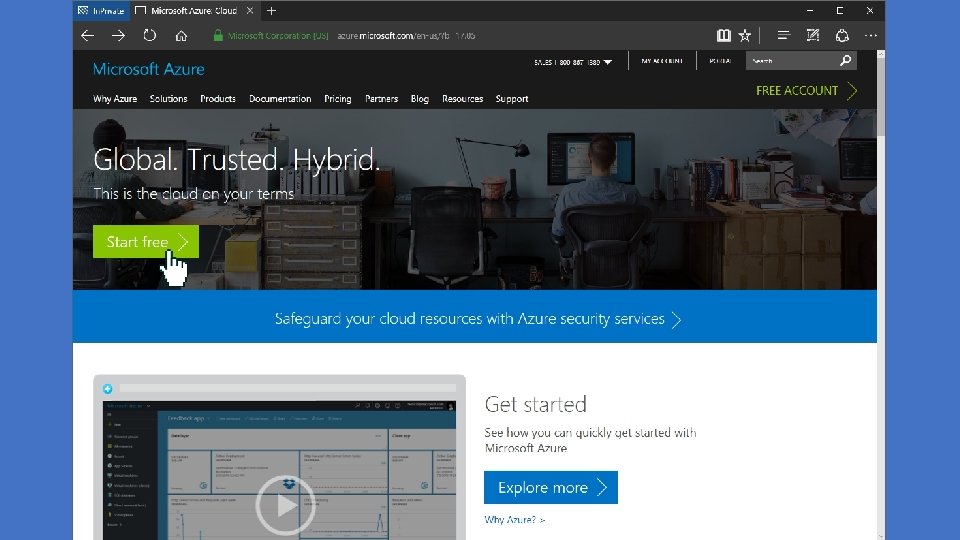
Task: Click the Azure portal video thumbnail
Action: (279, 470)
